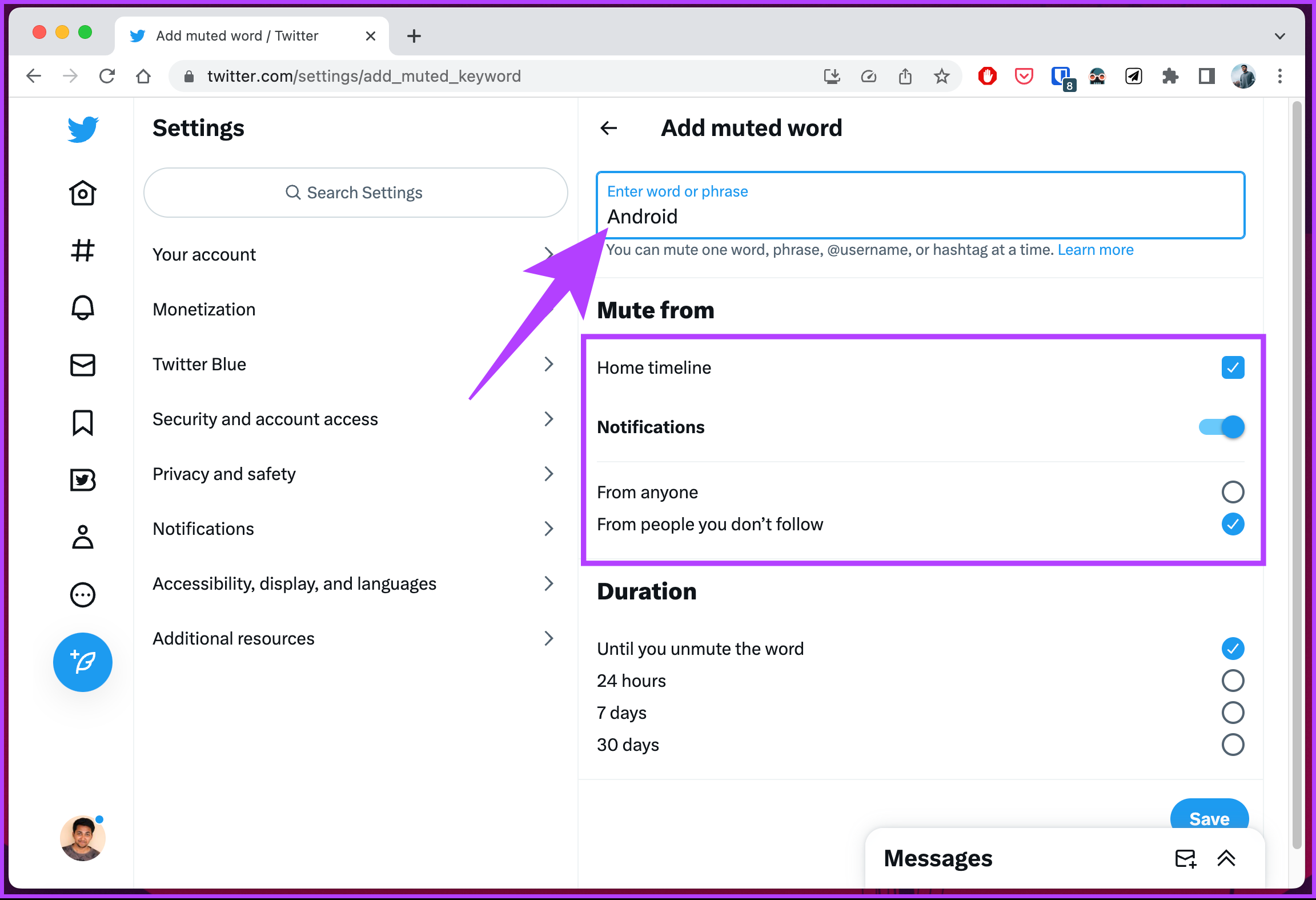The height and width of the screenshot is (900, 1316).
Task: Open the Pocket extension icon
Action: [x=1024, y=76]
